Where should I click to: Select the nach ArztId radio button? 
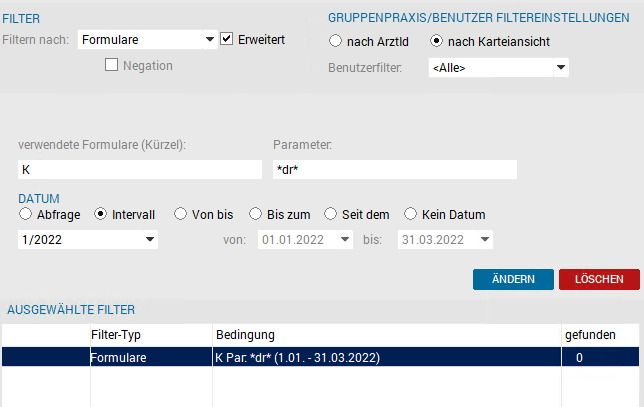click(x=335, y=41)
